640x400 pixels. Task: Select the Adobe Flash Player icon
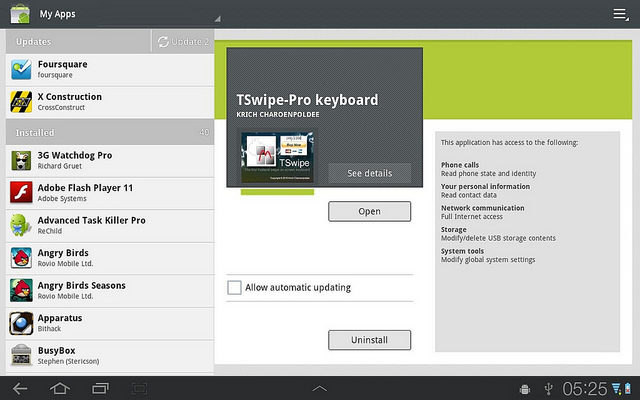21,193
